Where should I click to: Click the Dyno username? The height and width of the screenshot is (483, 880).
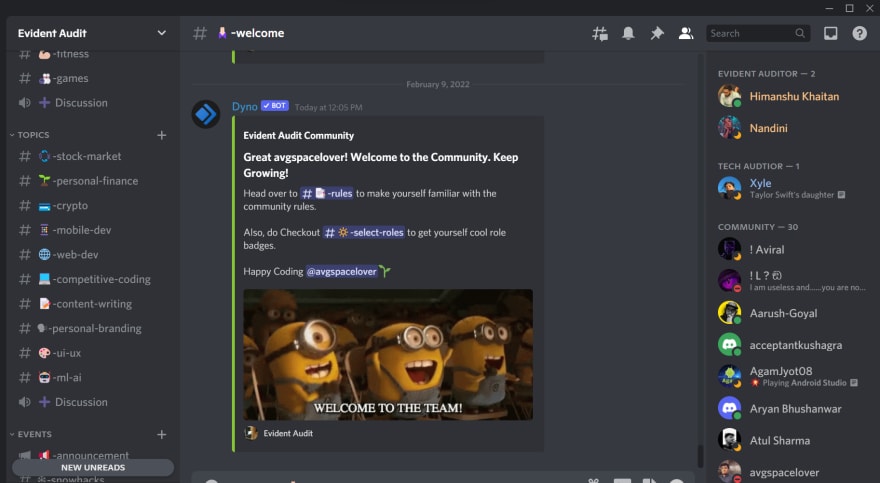click(245, 107)
